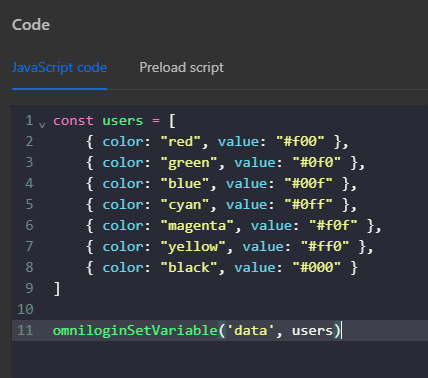Select the JavaScript code tab
This screenshot has width=428, height=378.
point(59,68)
